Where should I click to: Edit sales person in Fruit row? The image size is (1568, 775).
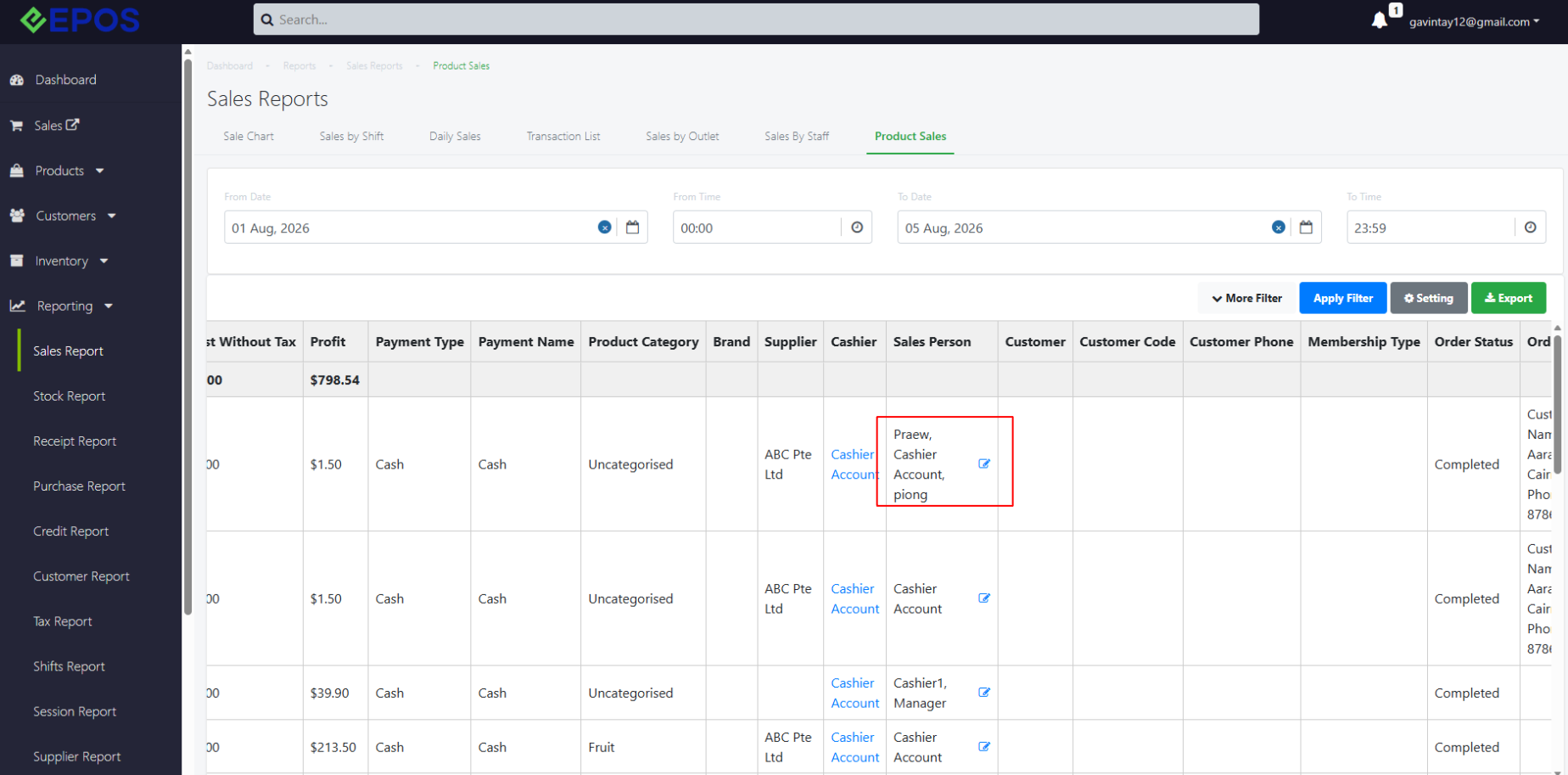984,746
